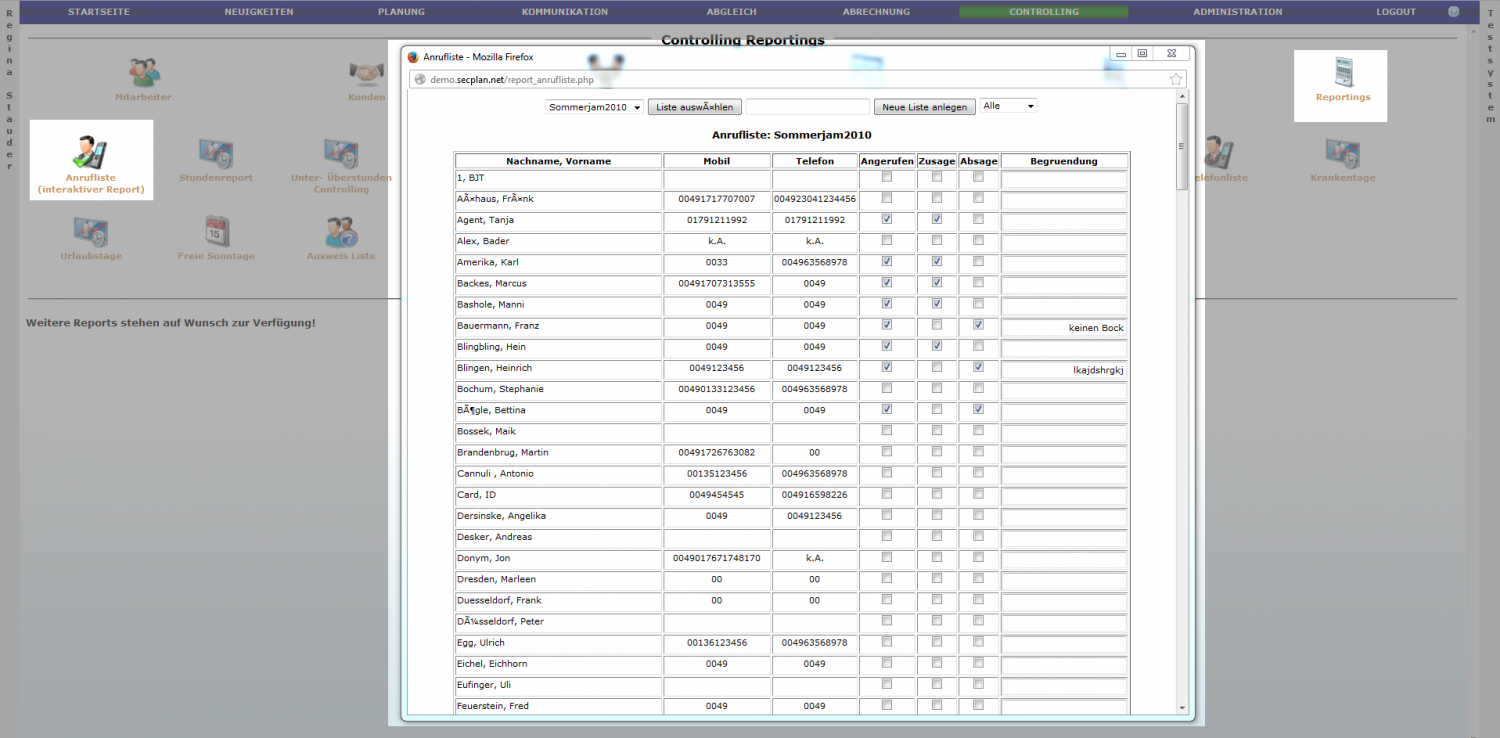
Task: Open the Urlaubstage report icon
Action: (x=91, y=231)
